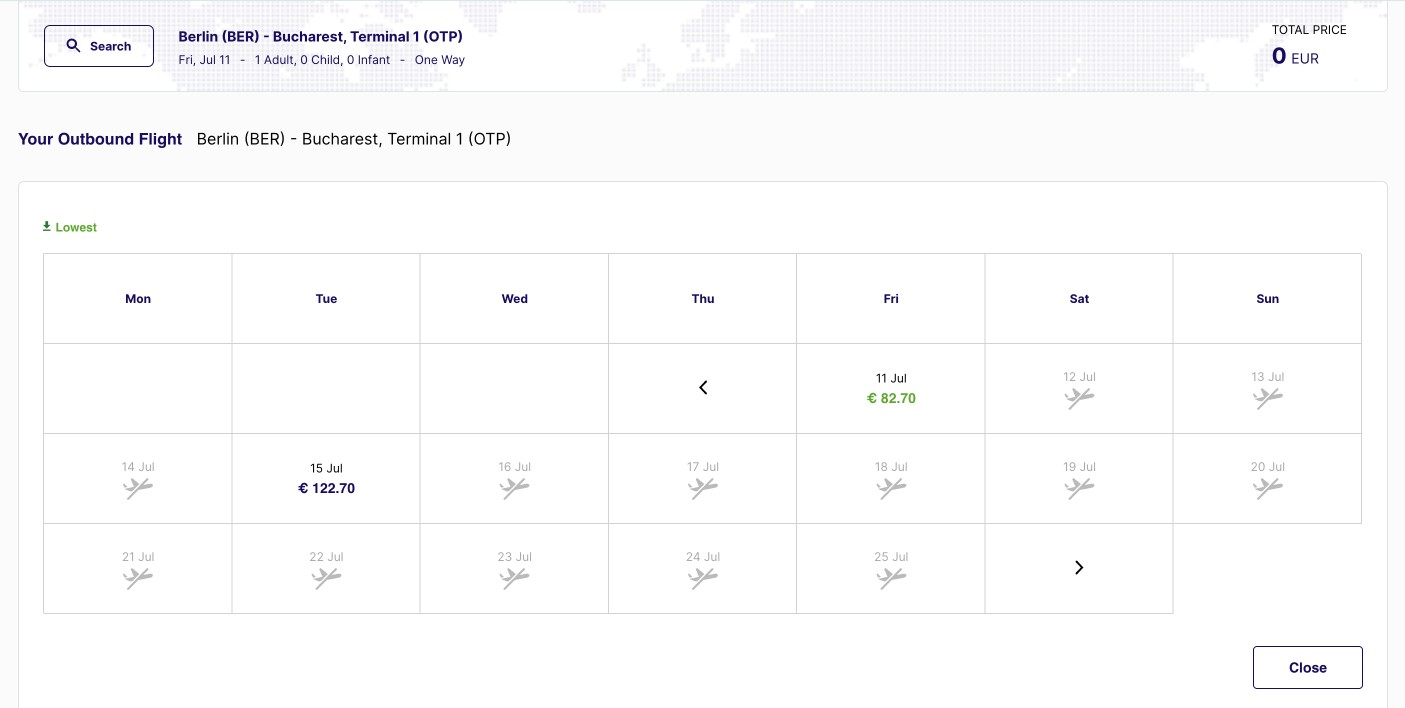
Task: Click the no-flight plane icon for 24 Jul
Action: point(703,579)
